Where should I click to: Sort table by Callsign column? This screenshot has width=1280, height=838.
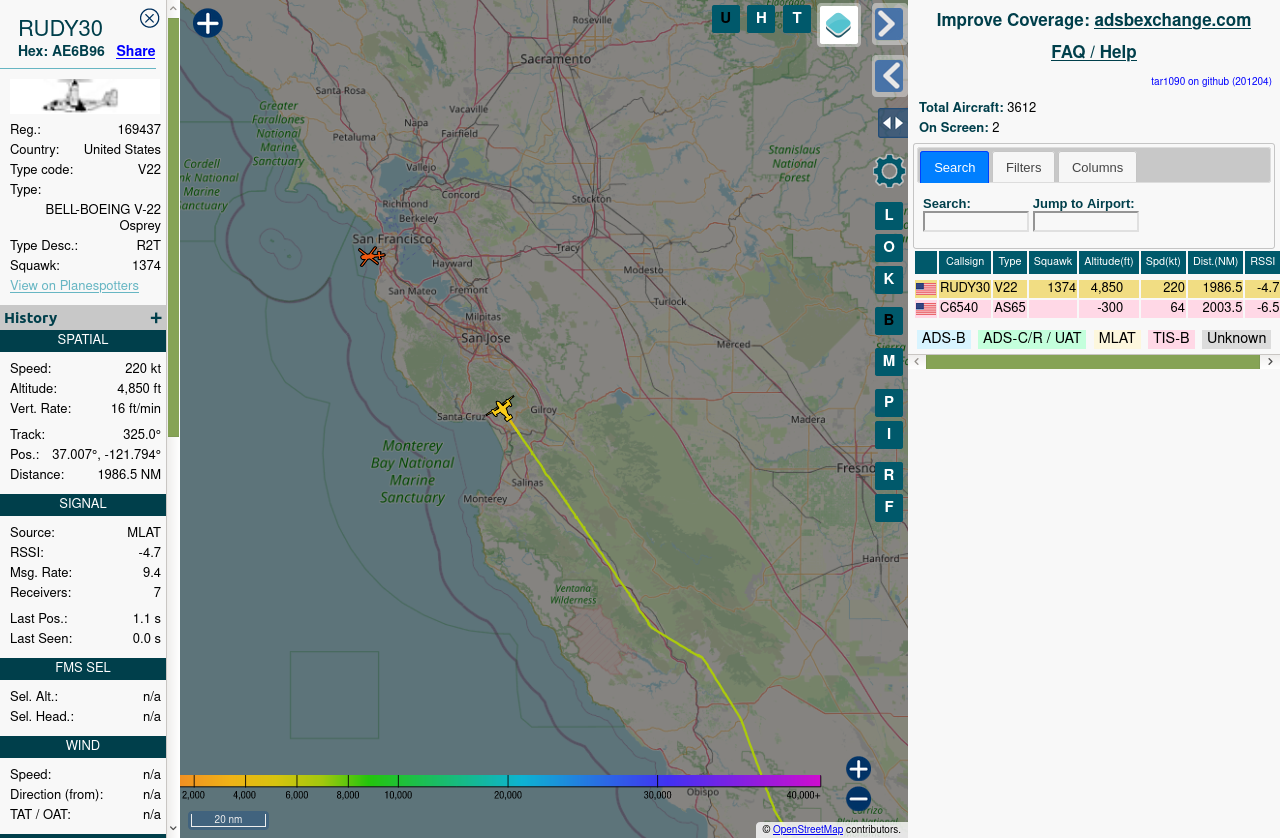(x=965, y=262)
